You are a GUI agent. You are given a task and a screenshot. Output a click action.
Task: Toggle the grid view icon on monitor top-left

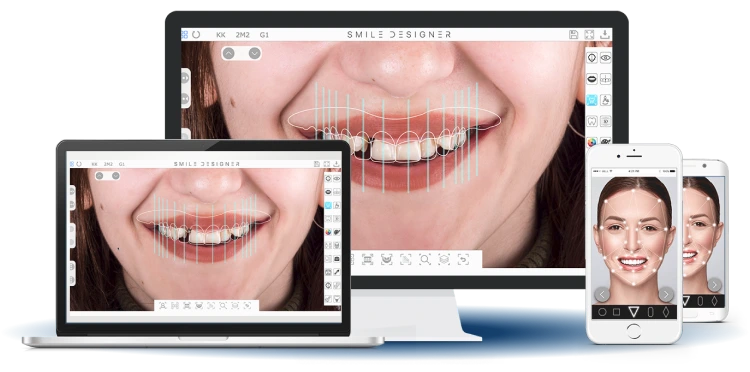click(185, 34)
